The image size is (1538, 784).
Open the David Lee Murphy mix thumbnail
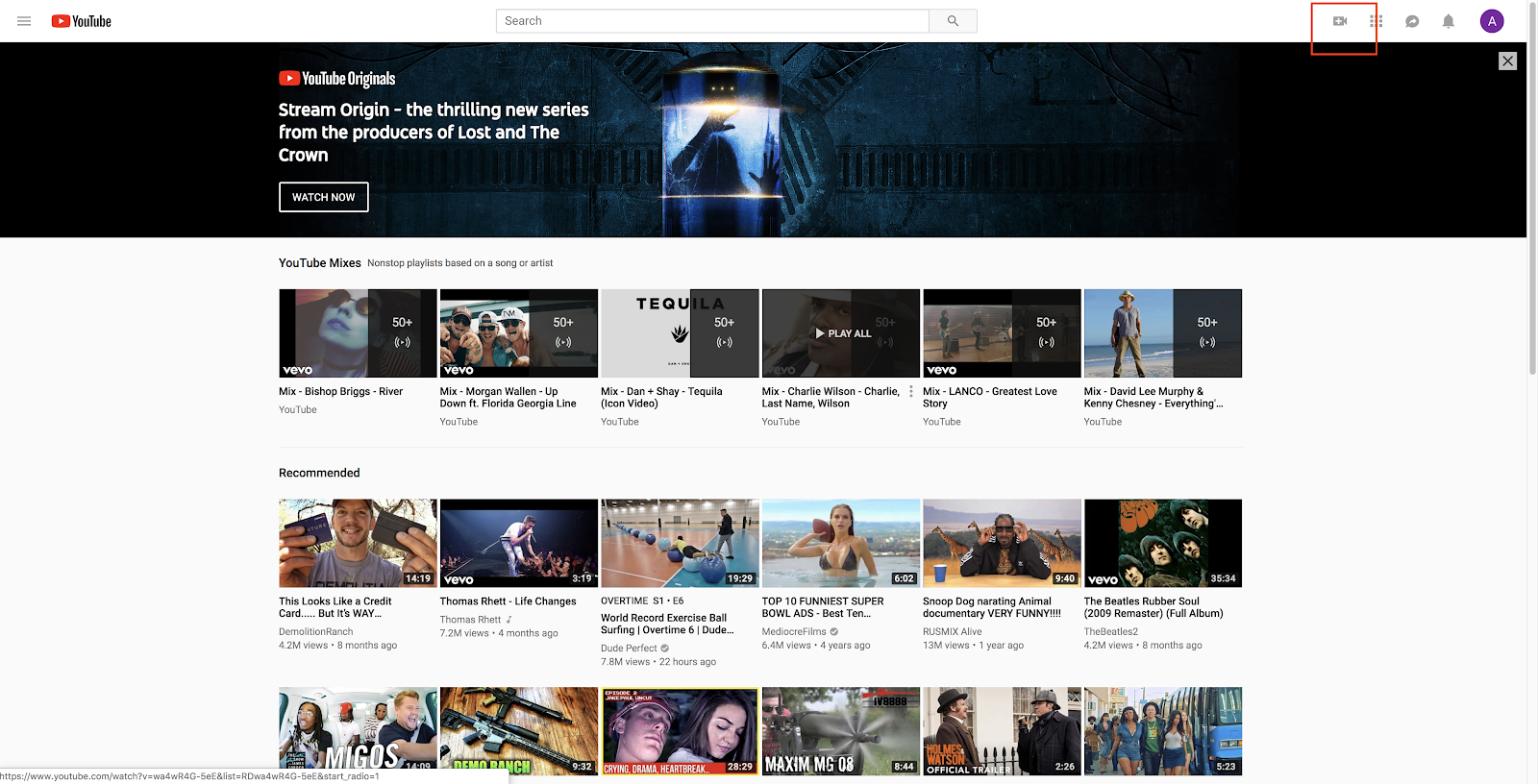pyautogui.click(x=1163, y=333)
